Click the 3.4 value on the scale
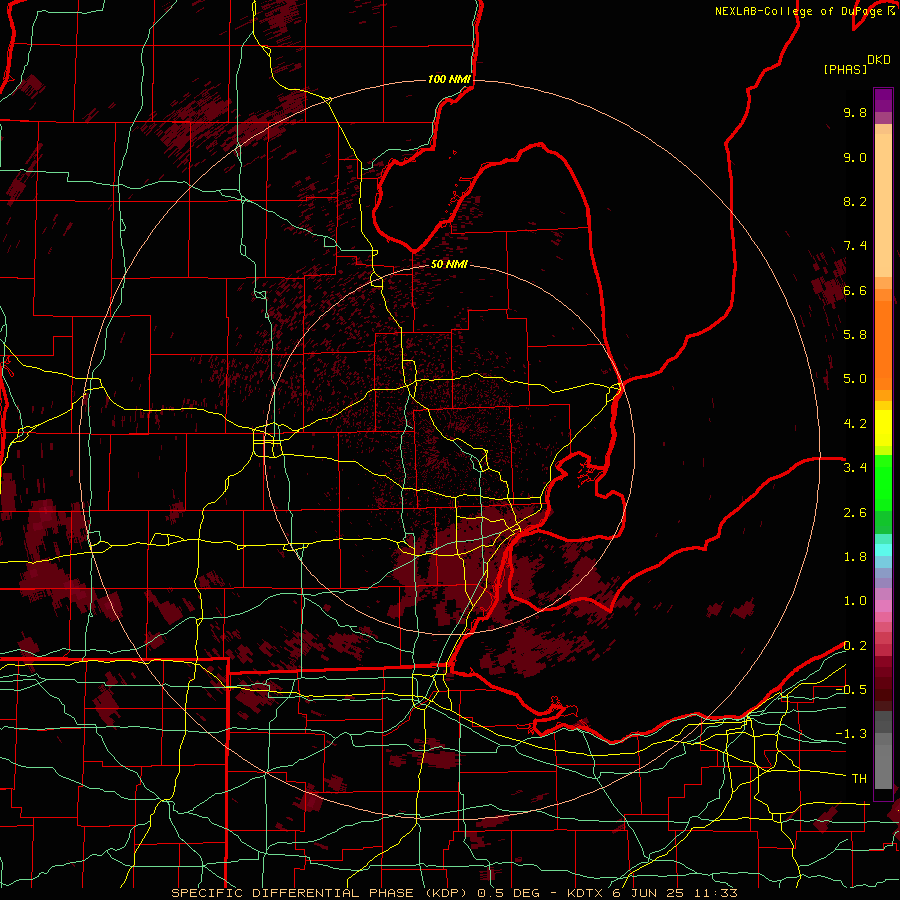This screenshot has height=900, width=900. click(855, 468)
